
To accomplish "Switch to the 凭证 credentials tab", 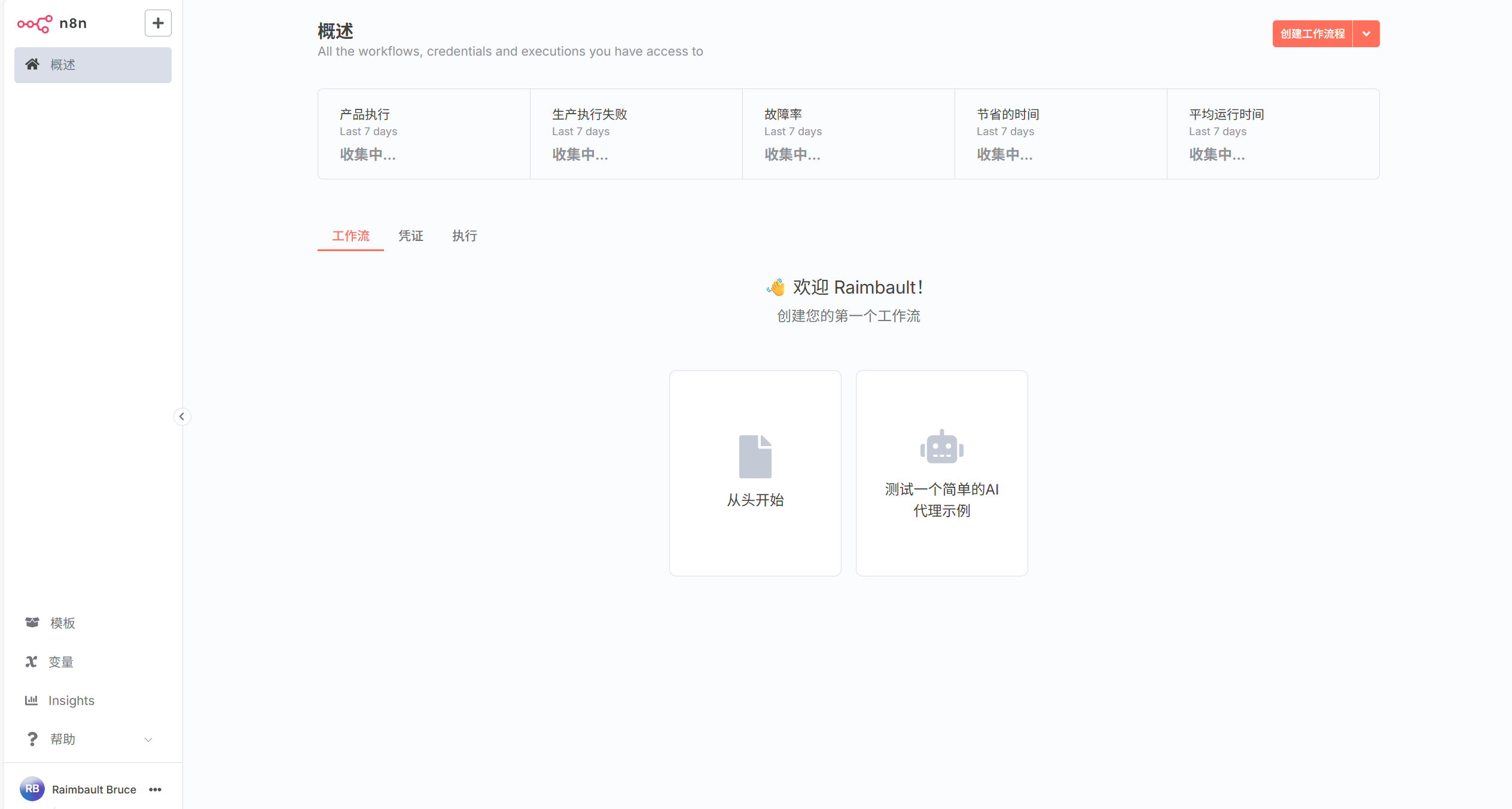I will pos(410,236).
